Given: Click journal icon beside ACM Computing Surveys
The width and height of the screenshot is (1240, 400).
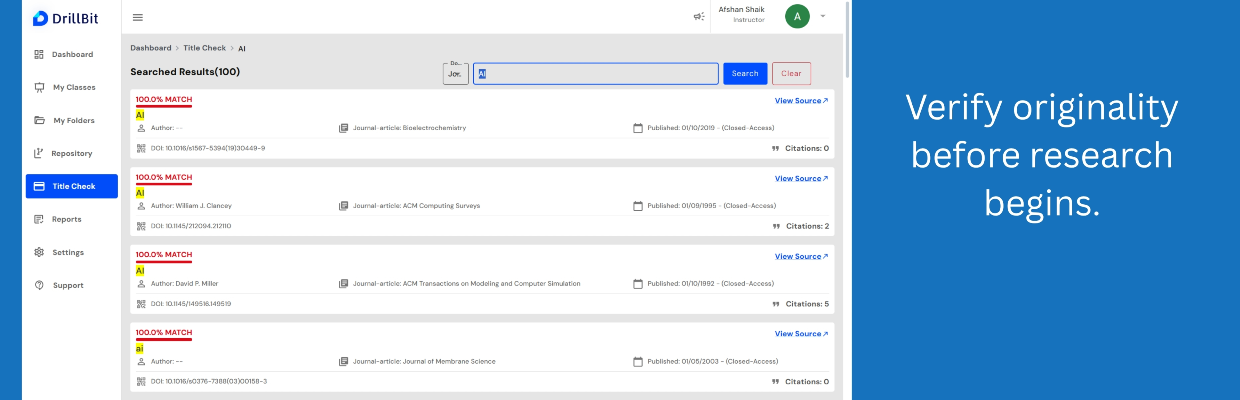Looking at the screenshot, I should [x=344, y=206].
